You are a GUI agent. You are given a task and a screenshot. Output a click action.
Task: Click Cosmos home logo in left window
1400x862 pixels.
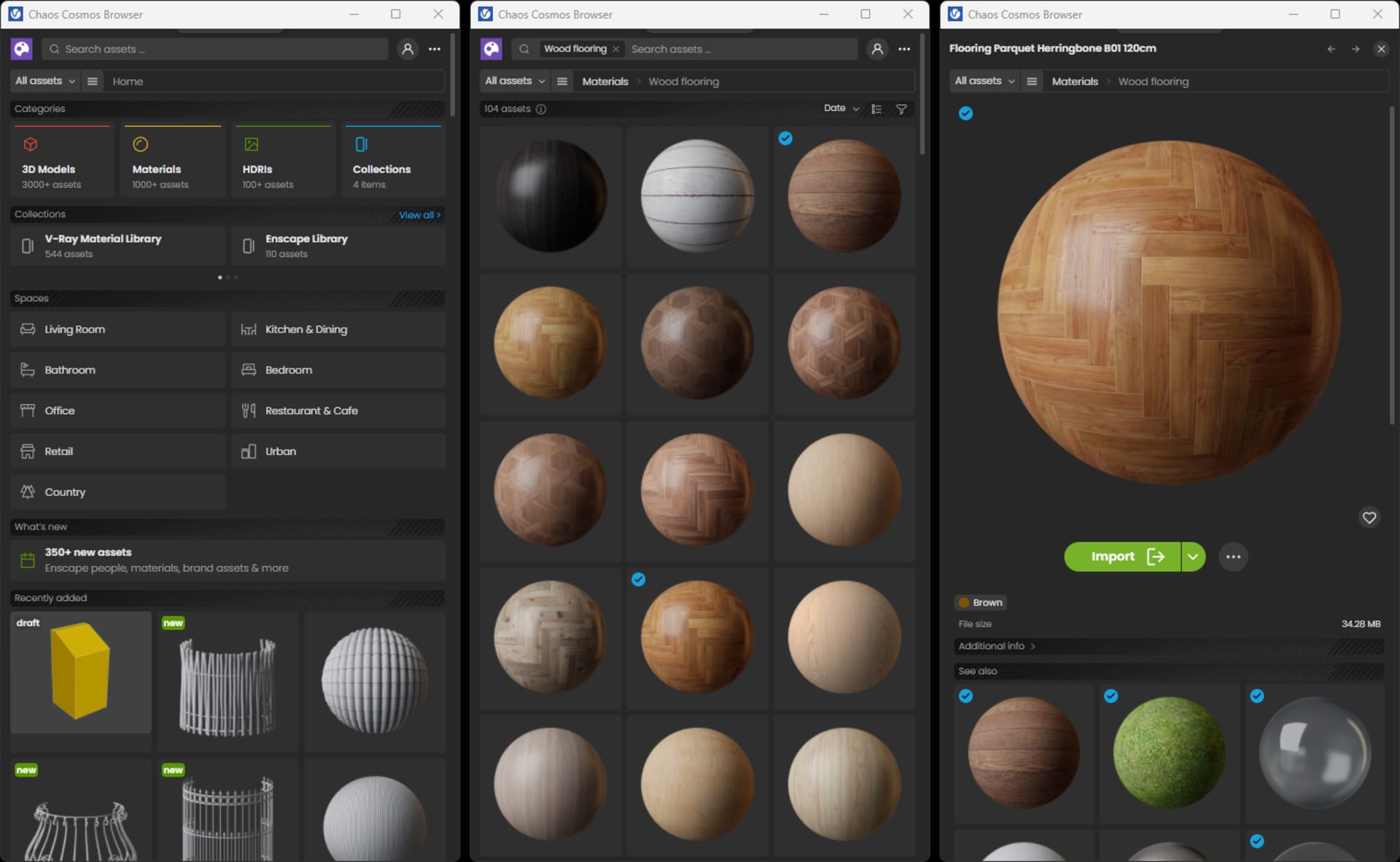point(21,49)
